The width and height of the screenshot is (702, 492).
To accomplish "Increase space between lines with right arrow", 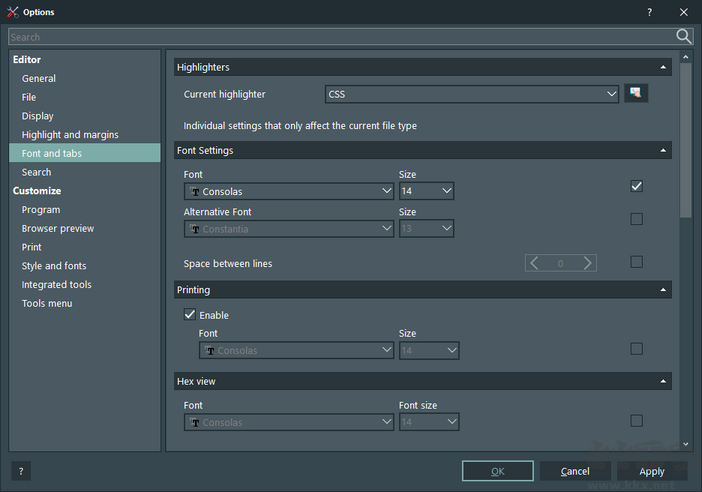I will click(588, 263).
